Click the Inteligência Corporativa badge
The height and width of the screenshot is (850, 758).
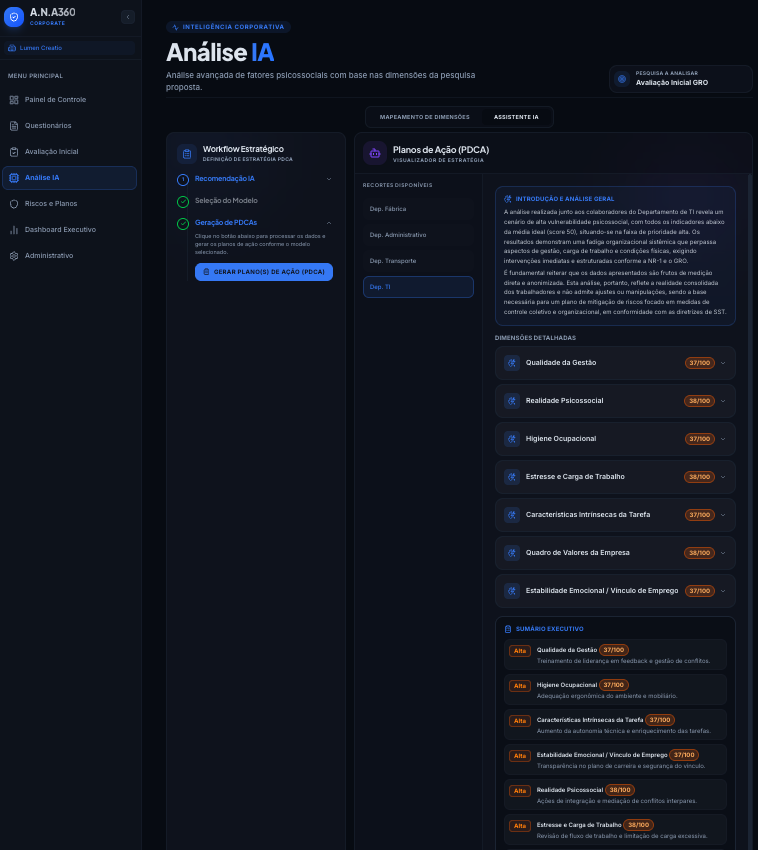(228, 27)
